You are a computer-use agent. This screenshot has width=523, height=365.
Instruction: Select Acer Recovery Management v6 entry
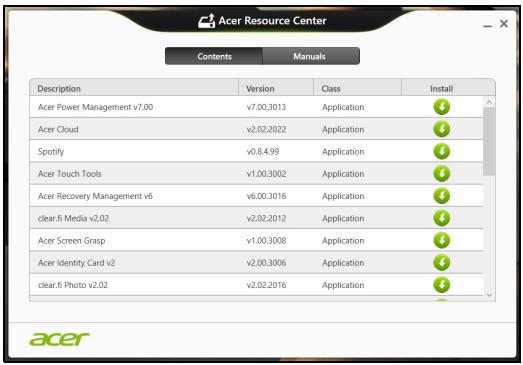[95, 196]
